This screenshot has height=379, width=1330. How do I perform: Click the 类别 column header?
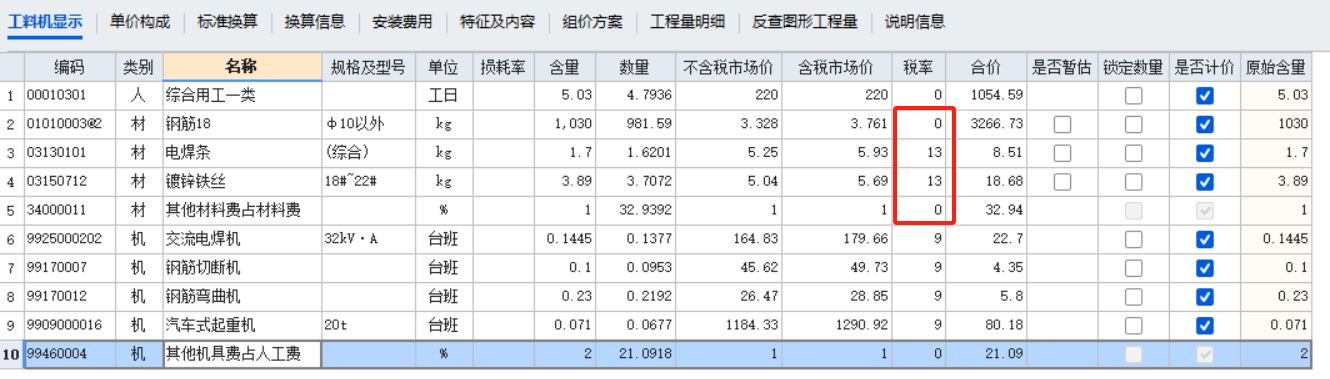138,67
